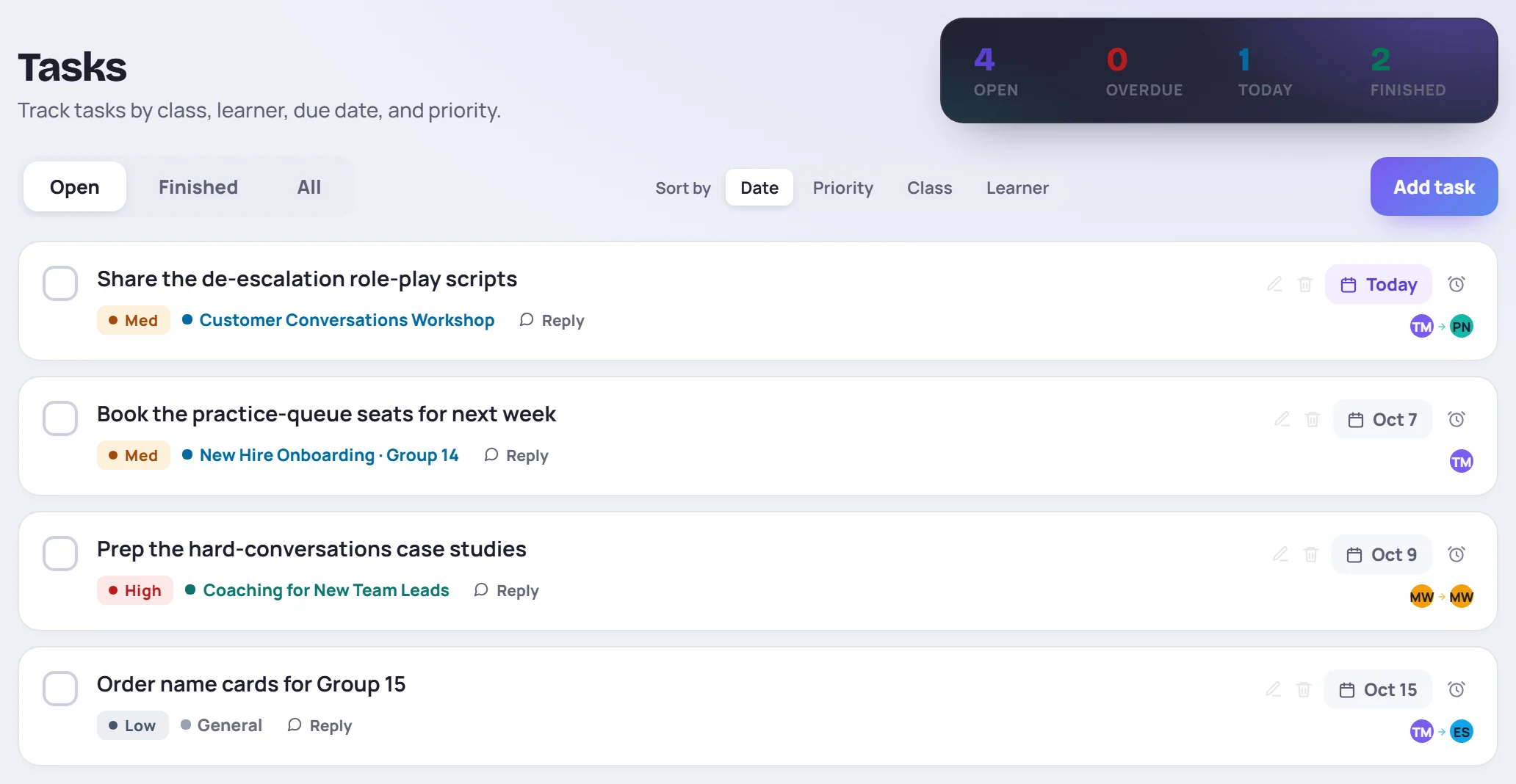Check off Share the de-escalation role-play scripts
Image resolution: width=1516 pixels, height=784 pixels.
60,283
